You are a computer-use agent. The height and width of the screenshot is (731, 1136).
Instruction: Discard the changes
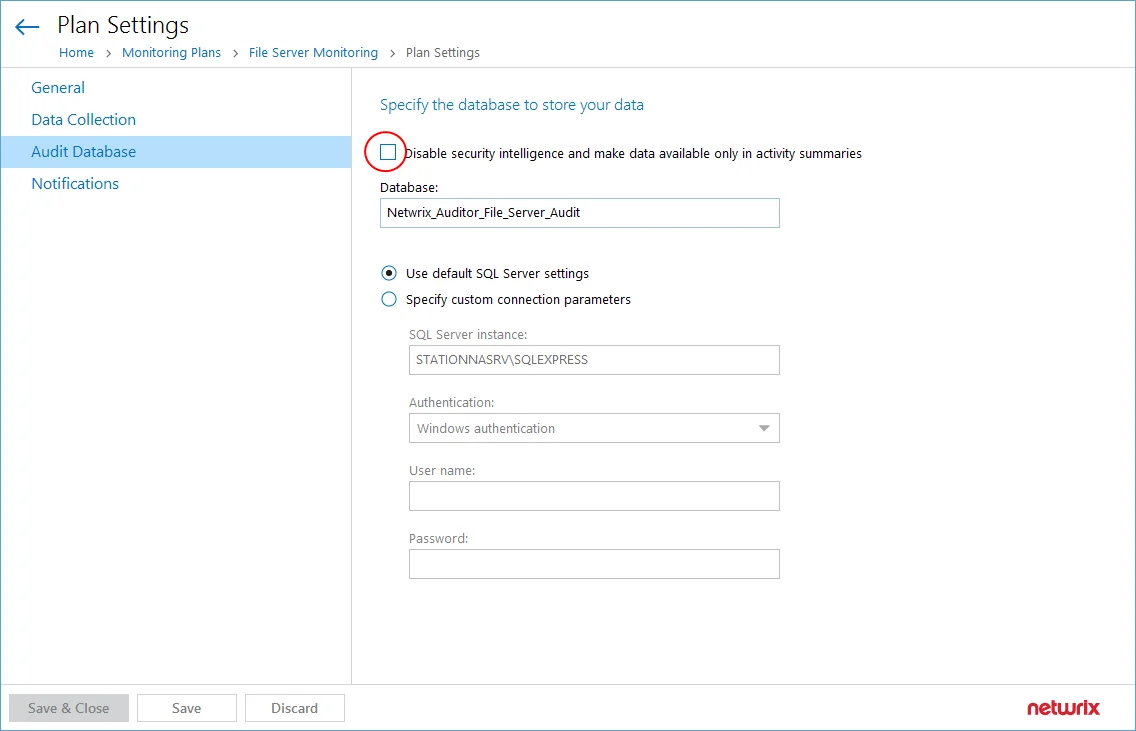coord(295,708)
